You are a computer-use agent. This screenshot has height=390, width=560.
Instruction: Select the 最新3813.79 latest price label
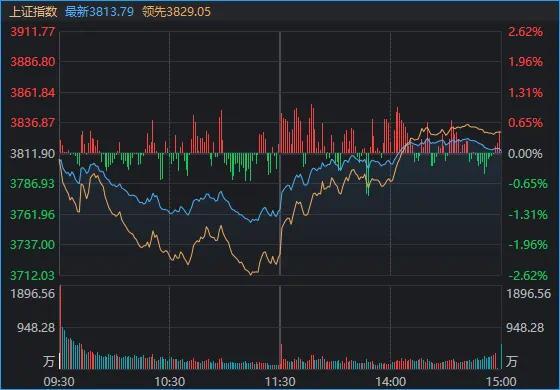99,12
